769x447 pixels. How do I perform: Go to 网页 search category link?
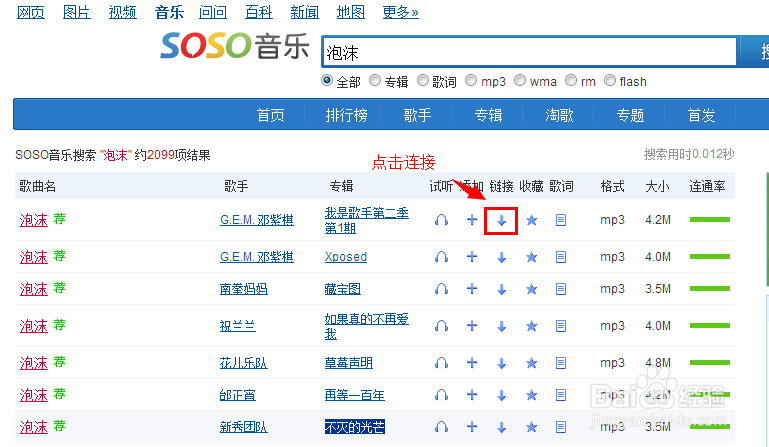(x=31, y=12)
